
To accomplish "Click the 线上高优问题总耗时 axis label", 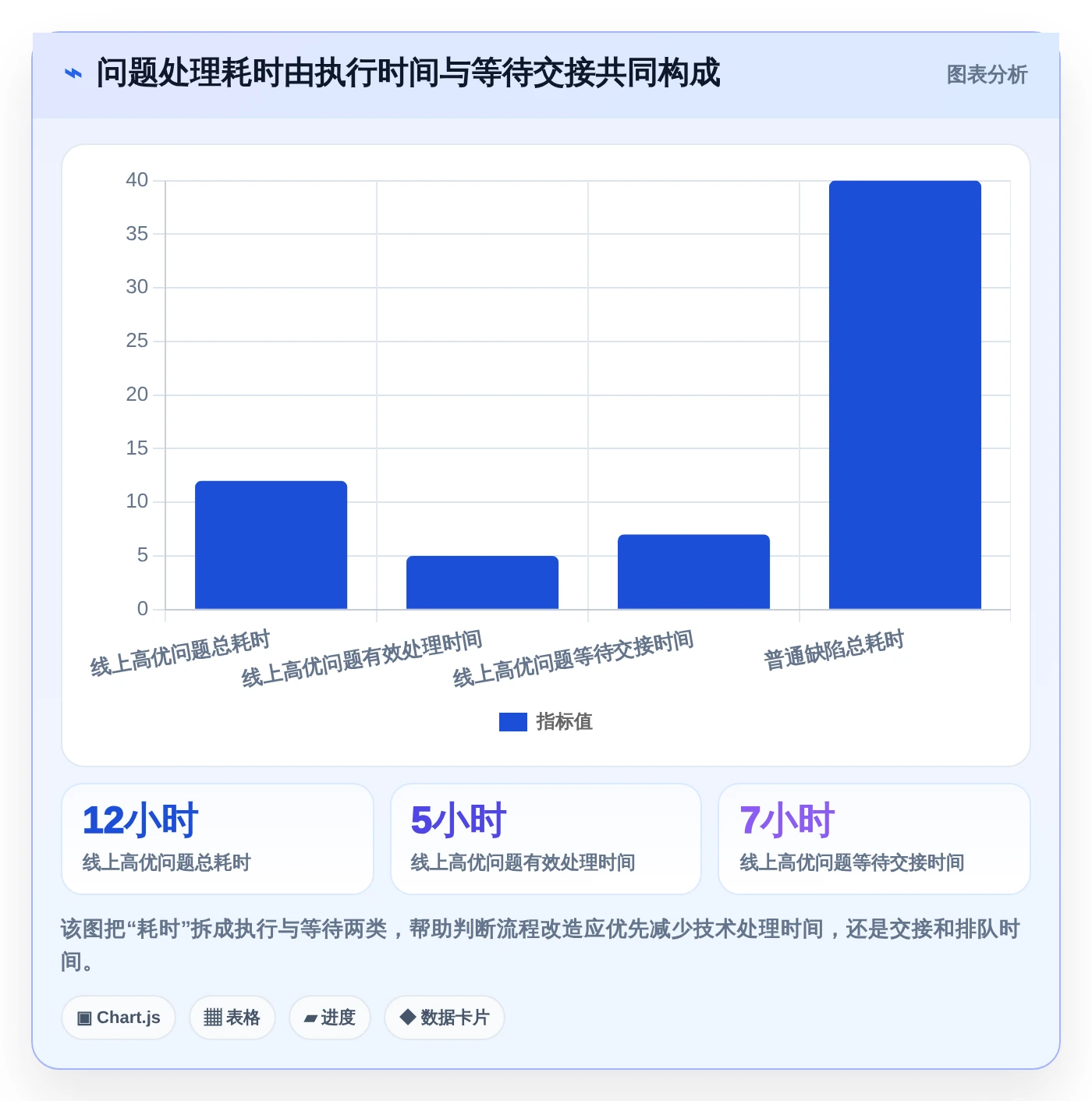I will coord(180,653).
